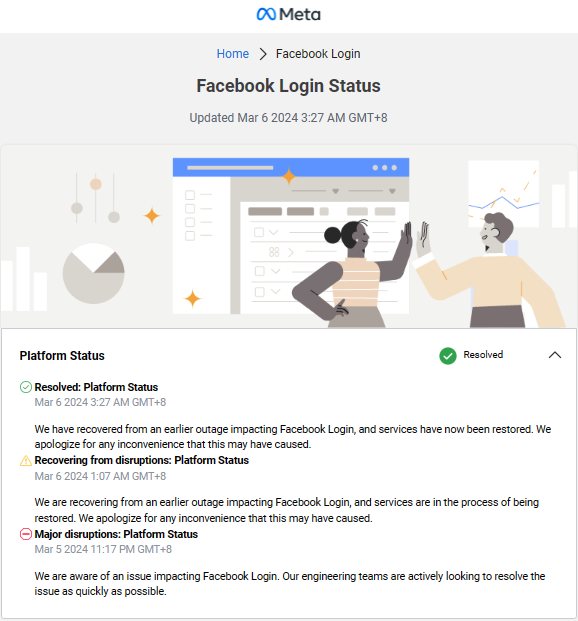
Task: Click the Updated Mar 6 2024 timestamp
Action: [288, 118]
